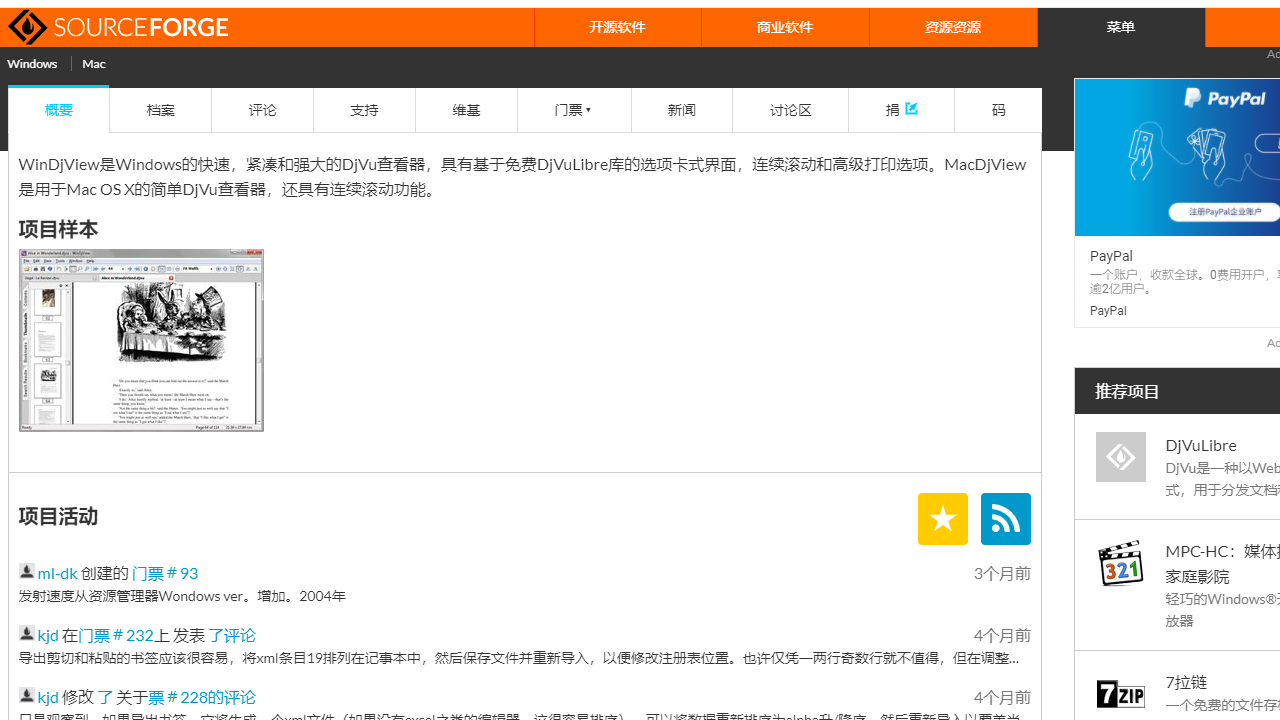Open the 门票＃93 ticket link
This screenshot has width=1280, height=720.
[165, 573]
